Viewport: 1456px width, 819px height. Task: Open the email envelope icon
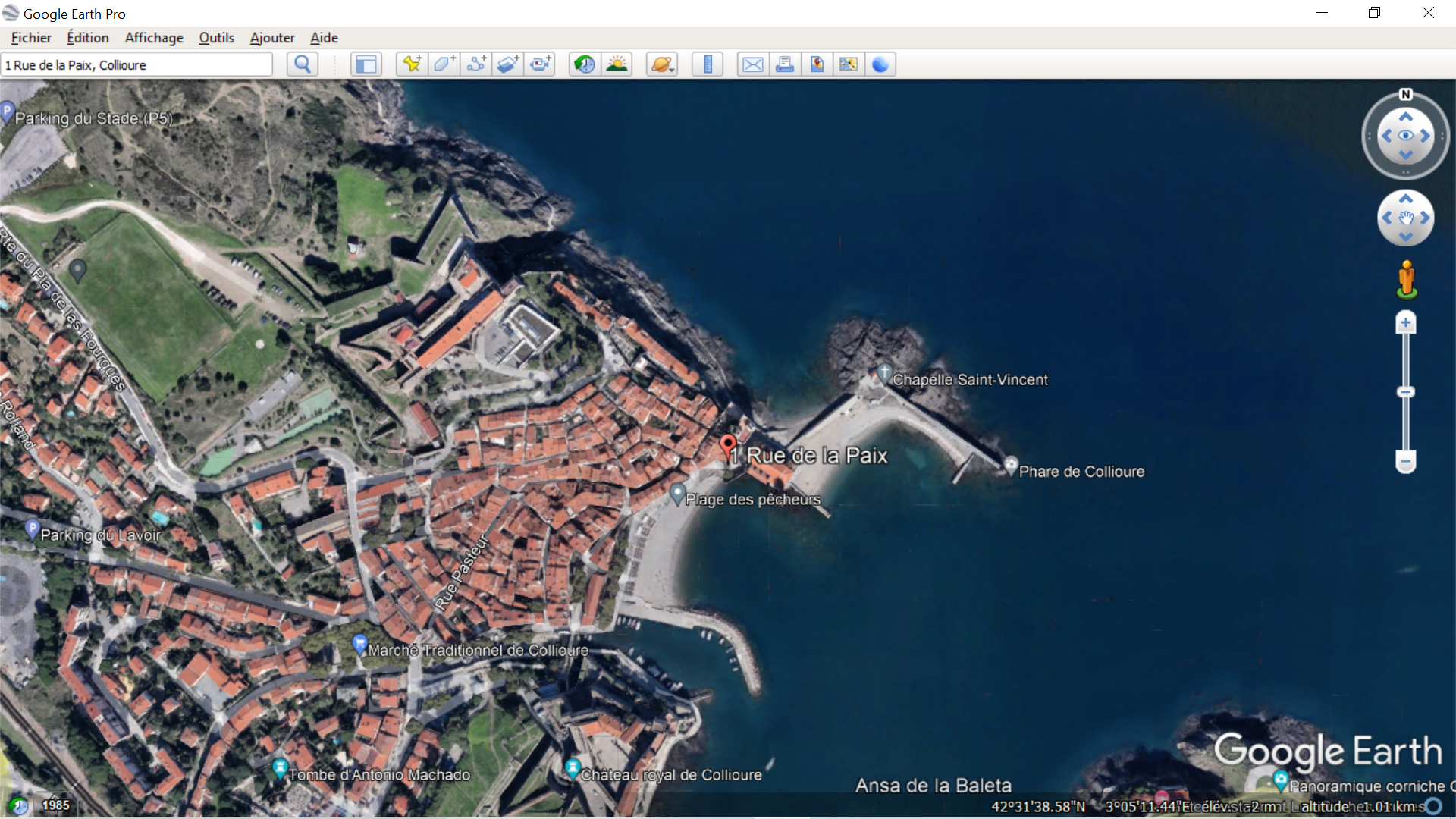click(x=753, y=64)
